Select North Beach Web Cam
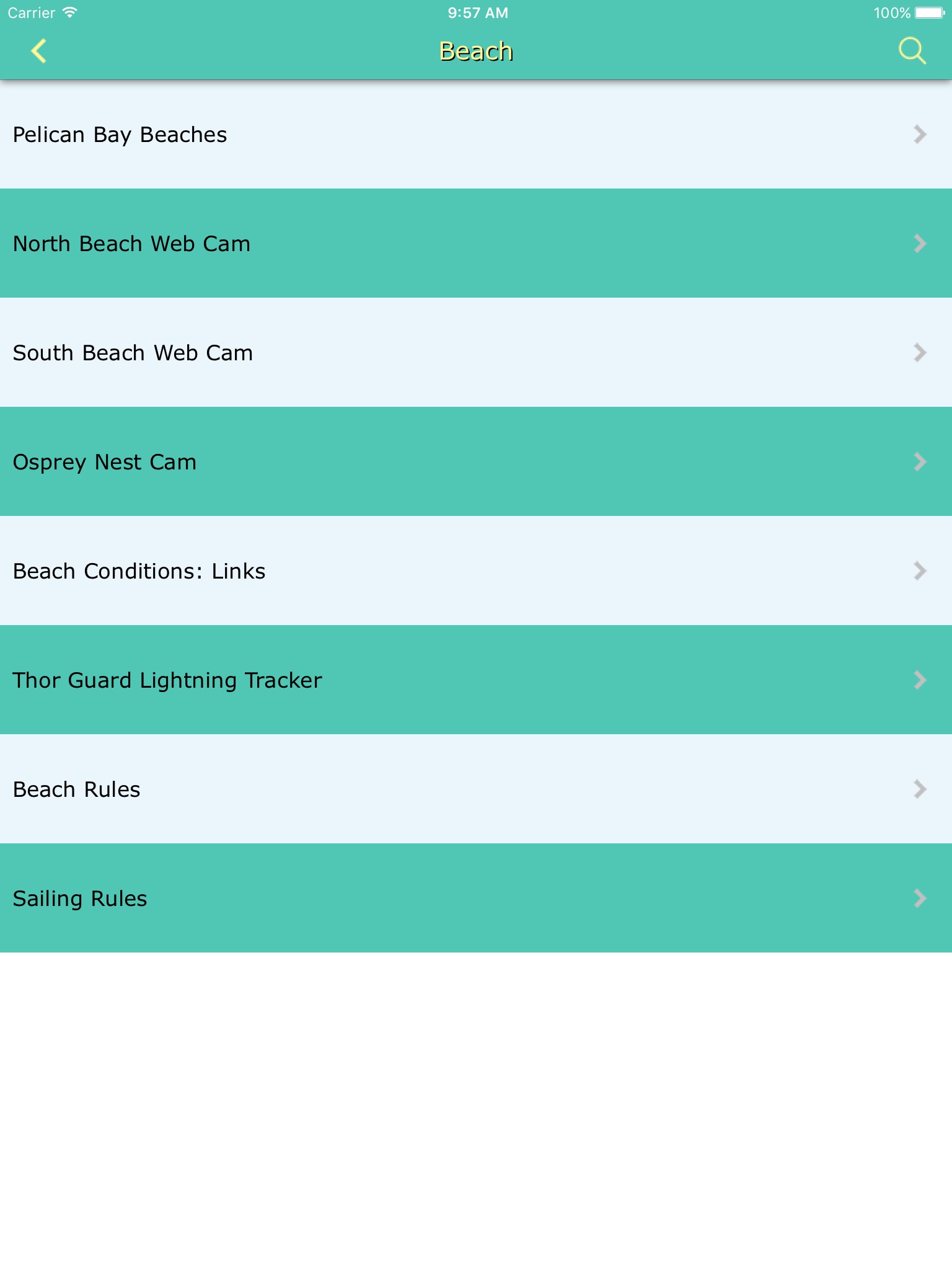This screenshot has width=952, height=1270. click(131, 244)
